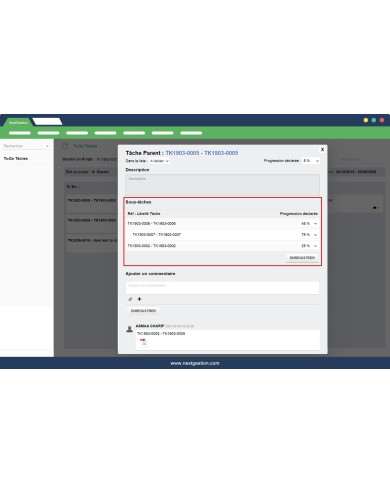The image size is (390, 484).
Task: Open progression dropdown for TK1903-0006 subtask
Action: 309,224
